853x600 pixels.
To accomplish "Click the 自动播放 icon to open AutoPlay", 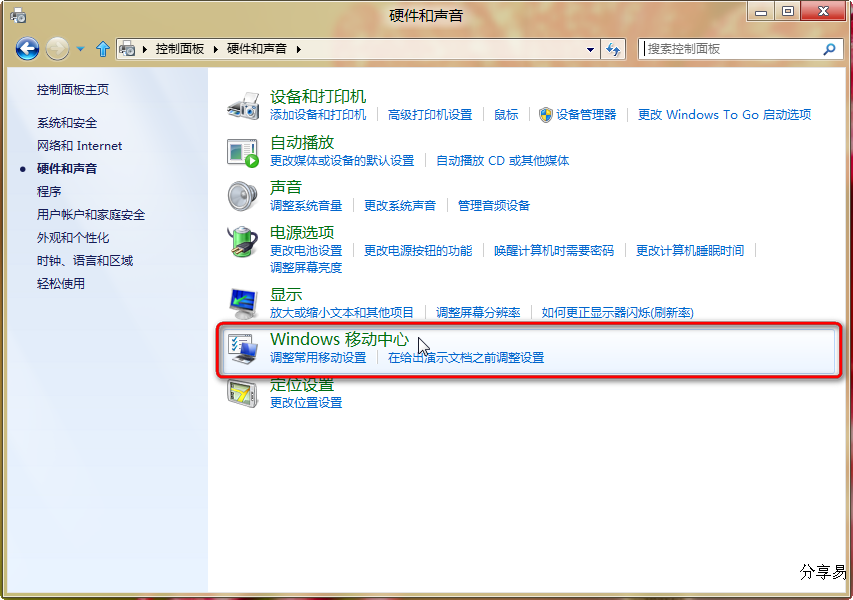I will [241, 154].
